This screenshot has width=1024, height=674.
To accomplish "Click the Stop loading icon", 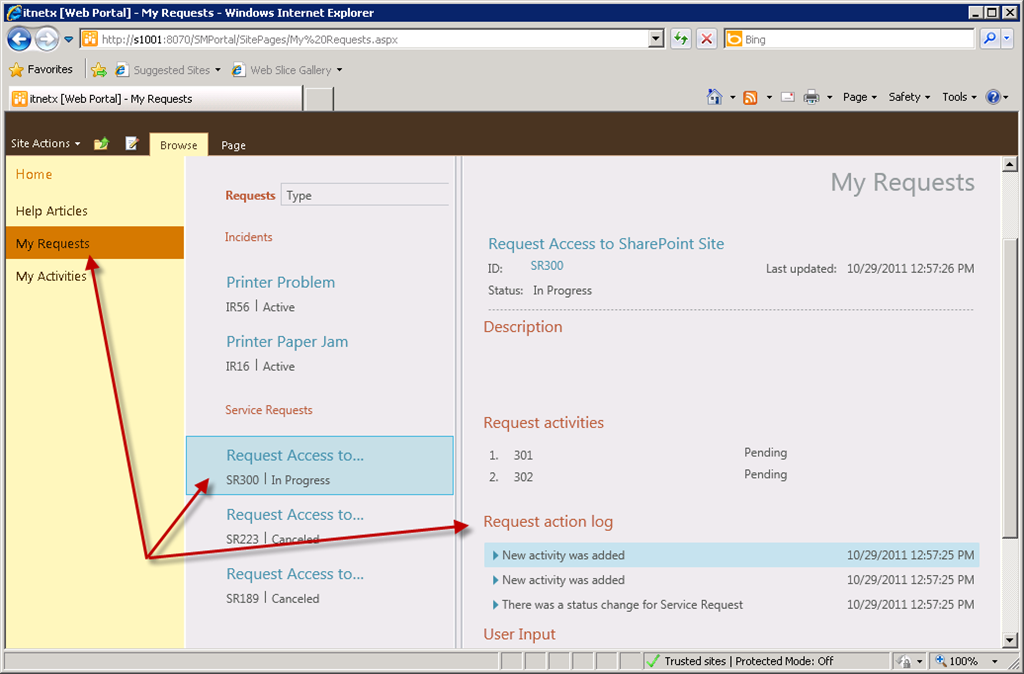I will pyautogui.click(x=706, y=39).
